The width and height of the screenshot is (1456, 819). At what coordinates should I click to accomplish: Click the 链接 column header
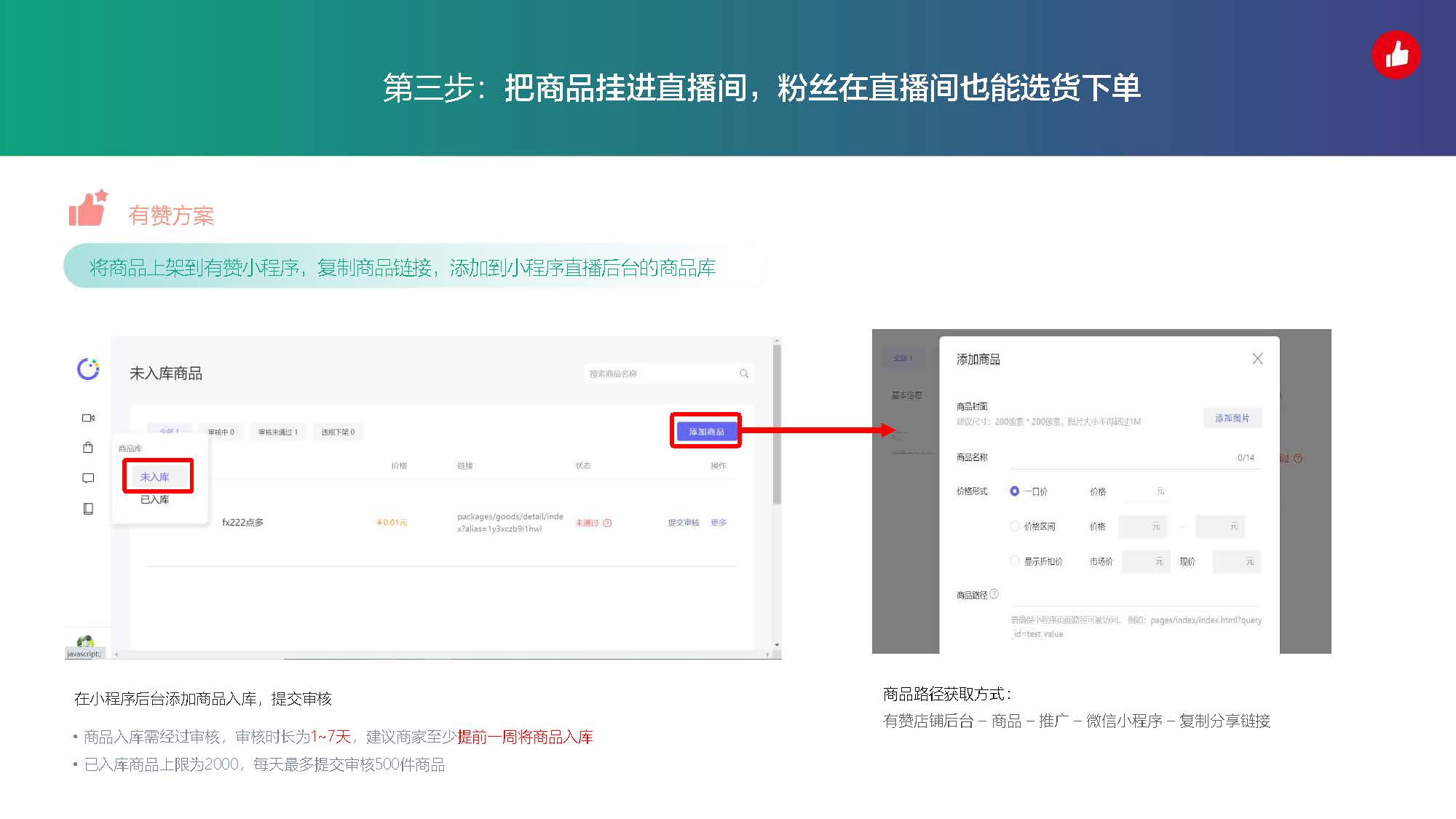pos(465,466)
